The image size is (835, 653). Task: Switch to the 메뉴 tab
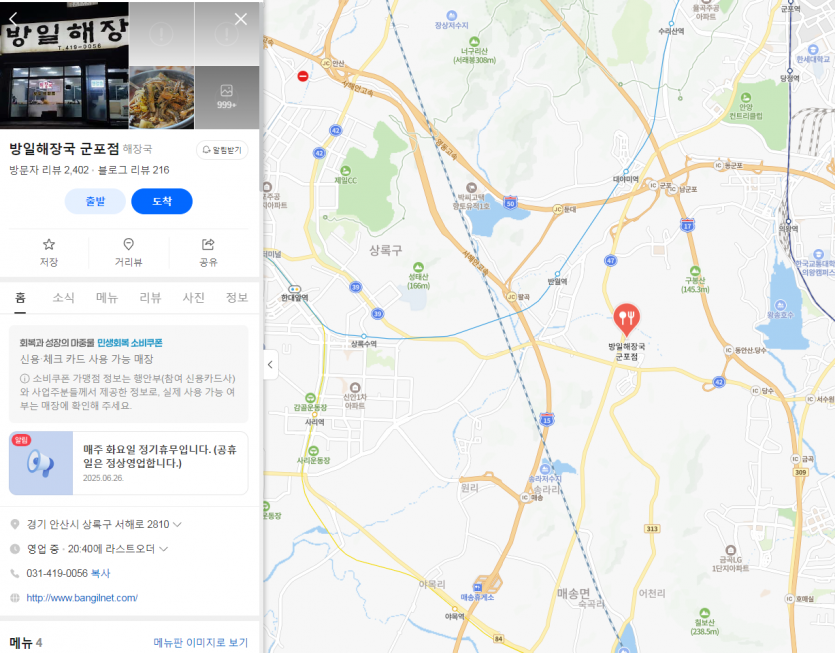(107, 297)
